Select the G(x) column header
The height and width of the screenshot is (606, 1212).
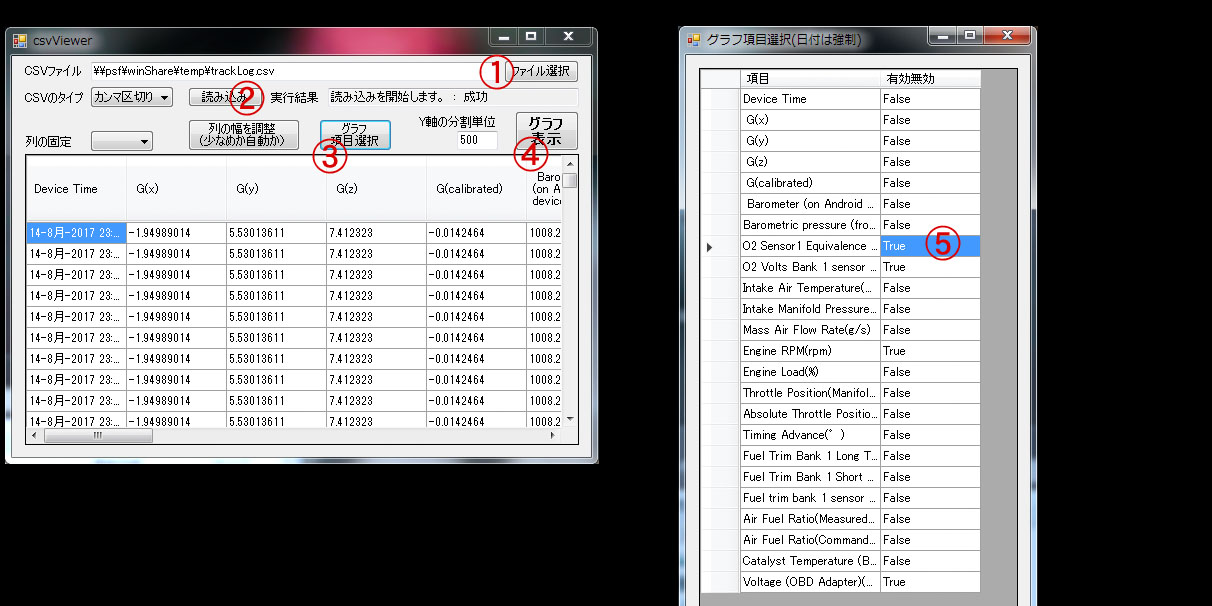pyautogui.click(x=176, y=189)
